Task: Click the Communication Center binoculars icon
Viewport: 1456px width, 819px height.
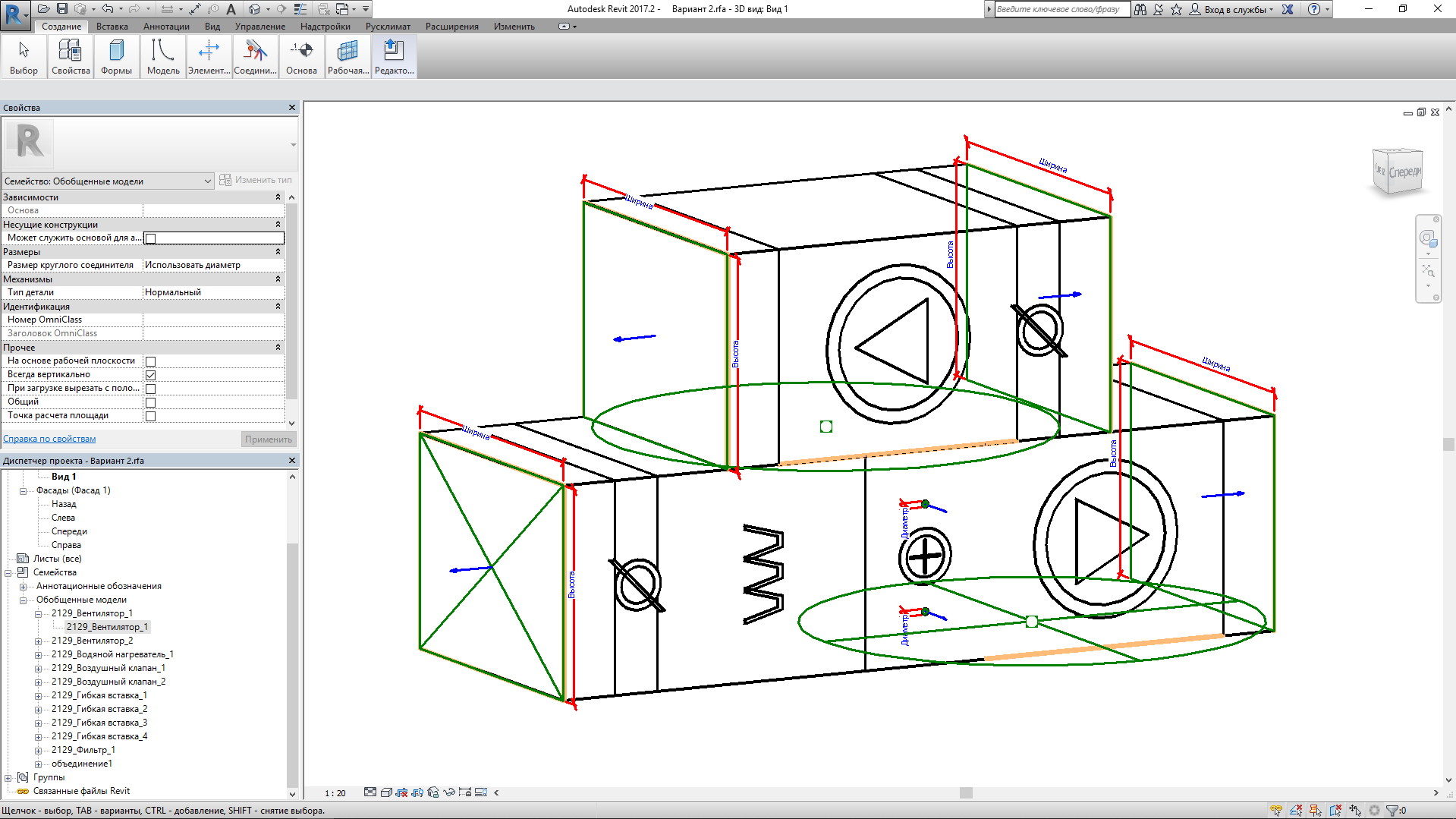Action: [1140, 9]
